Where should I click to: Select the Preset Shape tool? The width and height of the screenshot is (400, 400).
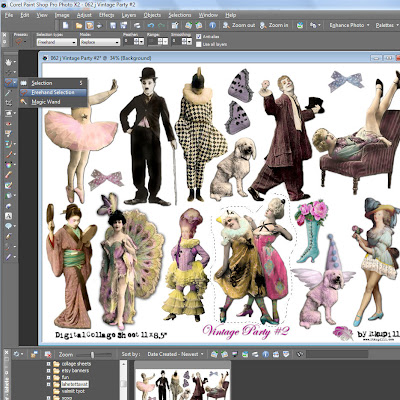coord(8,226)
